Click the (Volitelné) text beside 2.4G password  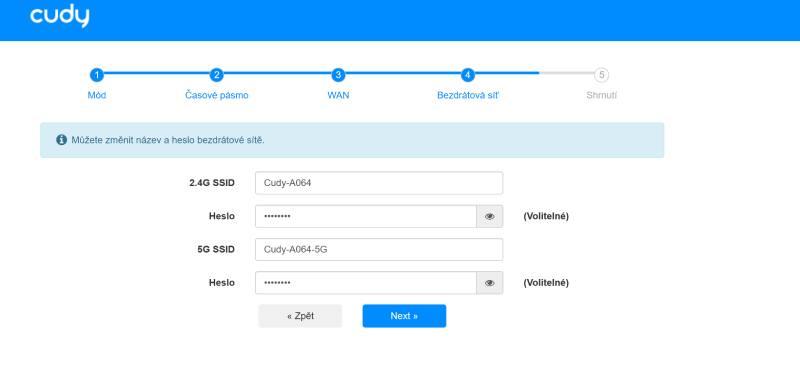(x=546, y=216)
